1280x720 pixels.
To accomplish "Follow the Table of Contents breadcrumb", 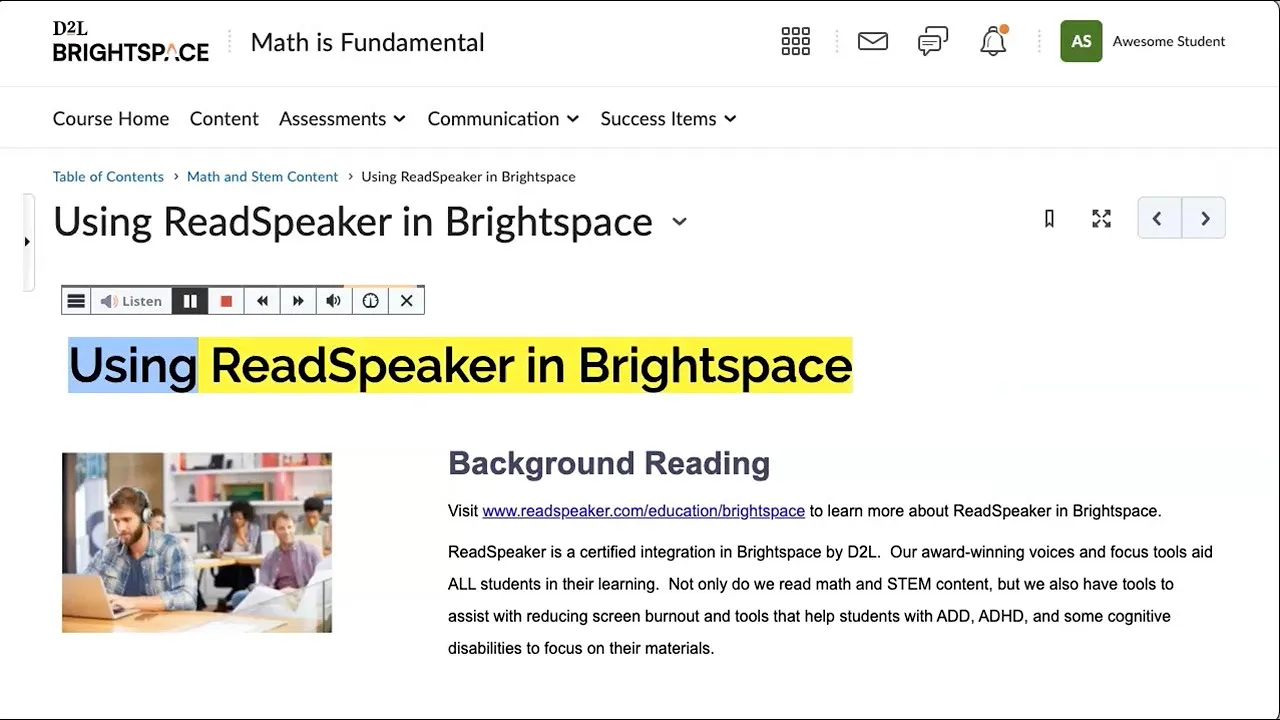I will click(108, 176).
